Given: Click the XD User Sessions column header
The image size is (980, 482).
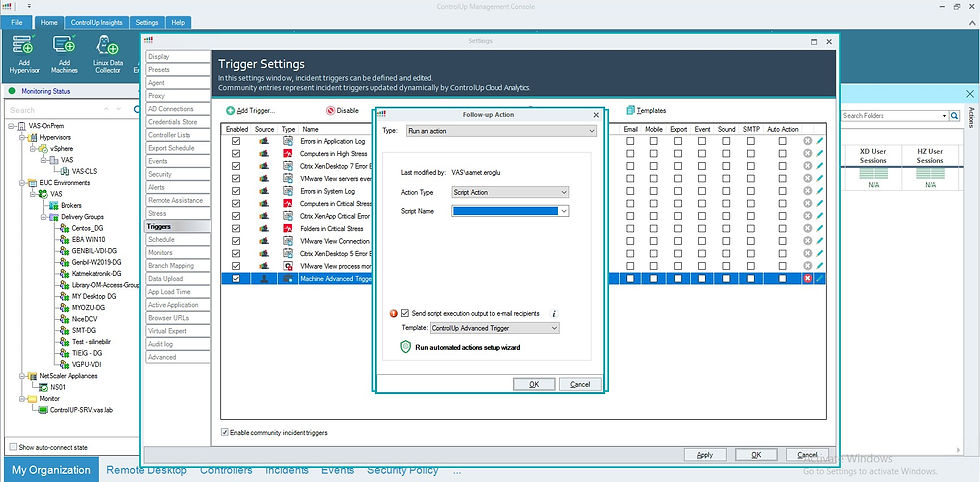Looking at the screenshot, I should (872, 156).
